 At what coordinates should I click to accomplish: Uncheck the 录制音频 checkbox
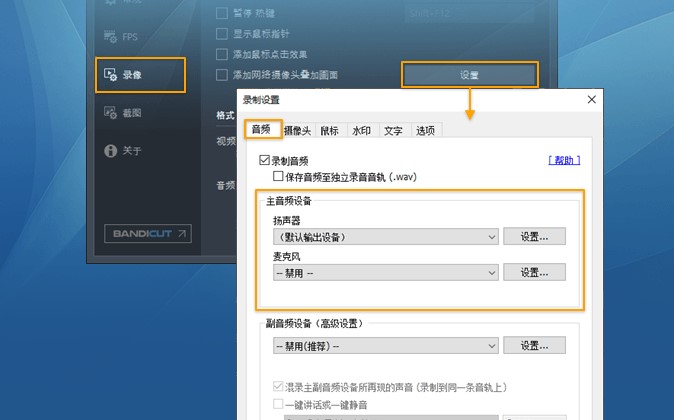[x=264, y=160]
